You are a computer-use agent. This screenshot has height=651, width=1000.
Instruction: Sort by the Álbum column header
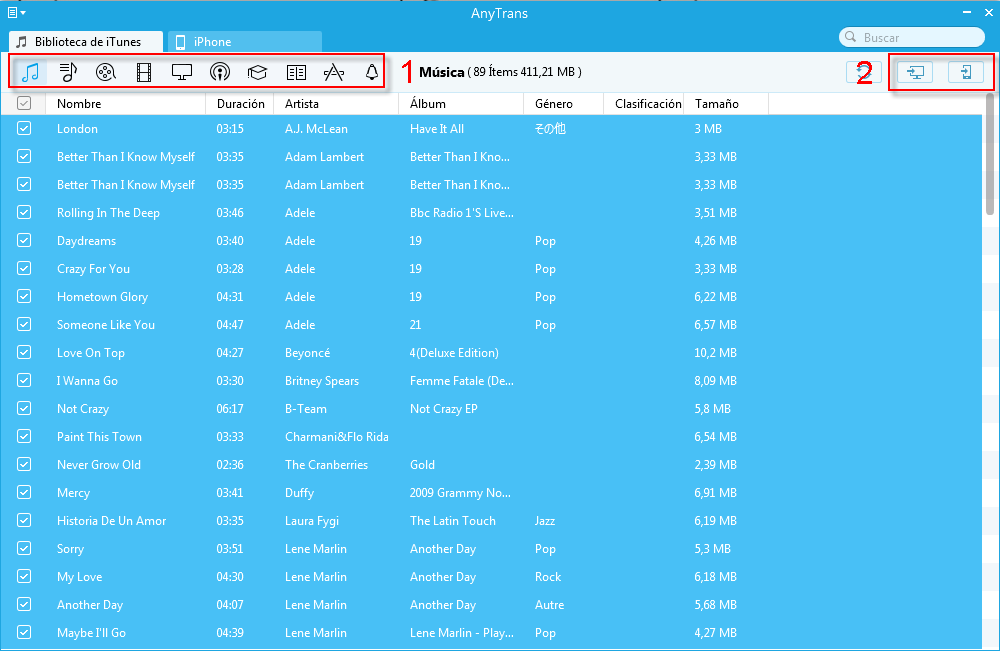tap(461, 103)
